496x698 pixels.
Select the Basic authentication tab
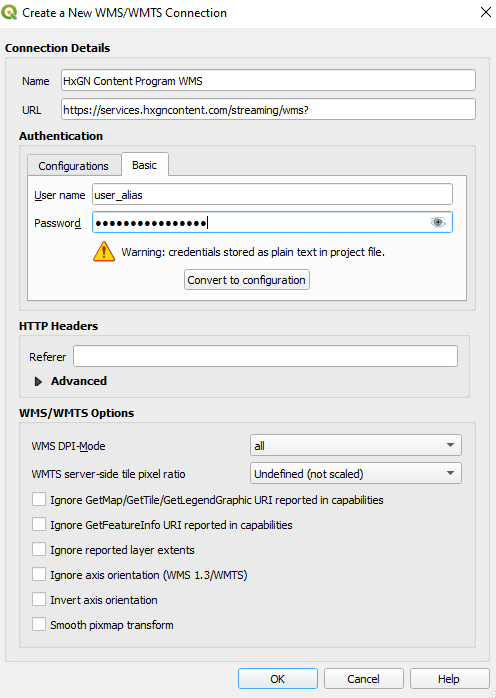[x=145, y=165]
